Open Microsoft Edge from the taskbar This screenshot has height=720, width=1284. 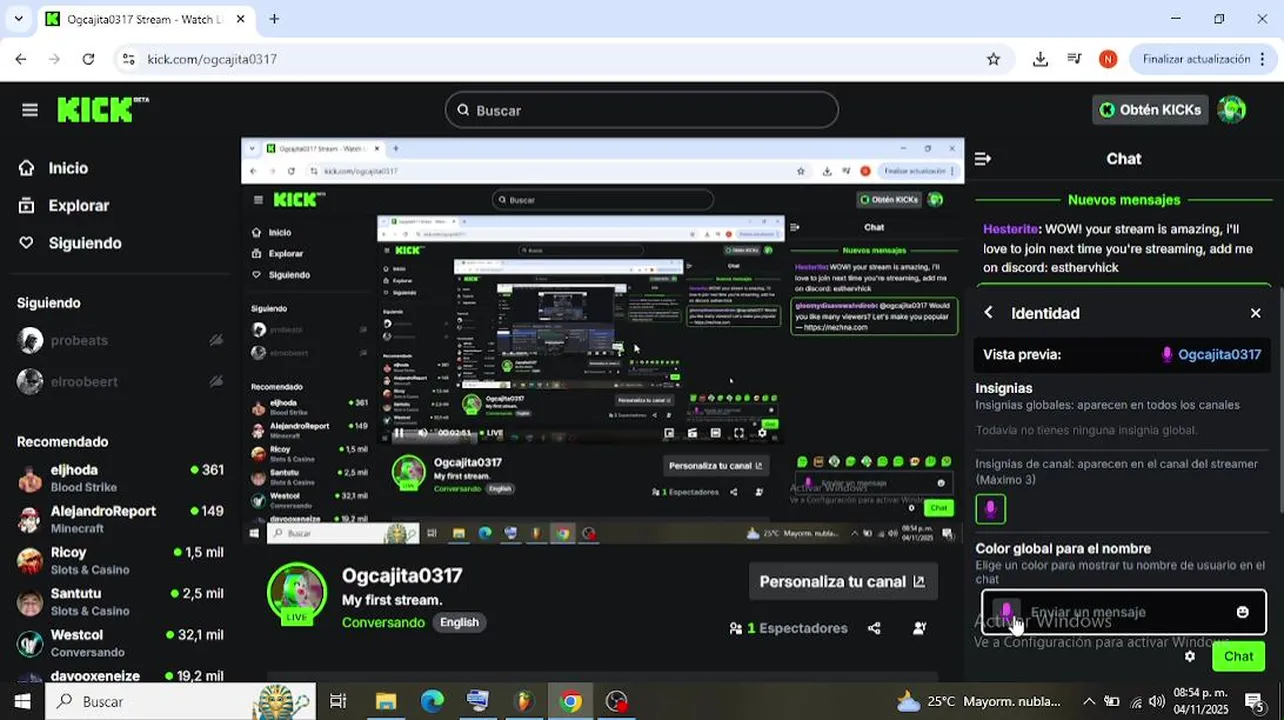point(432,701)
